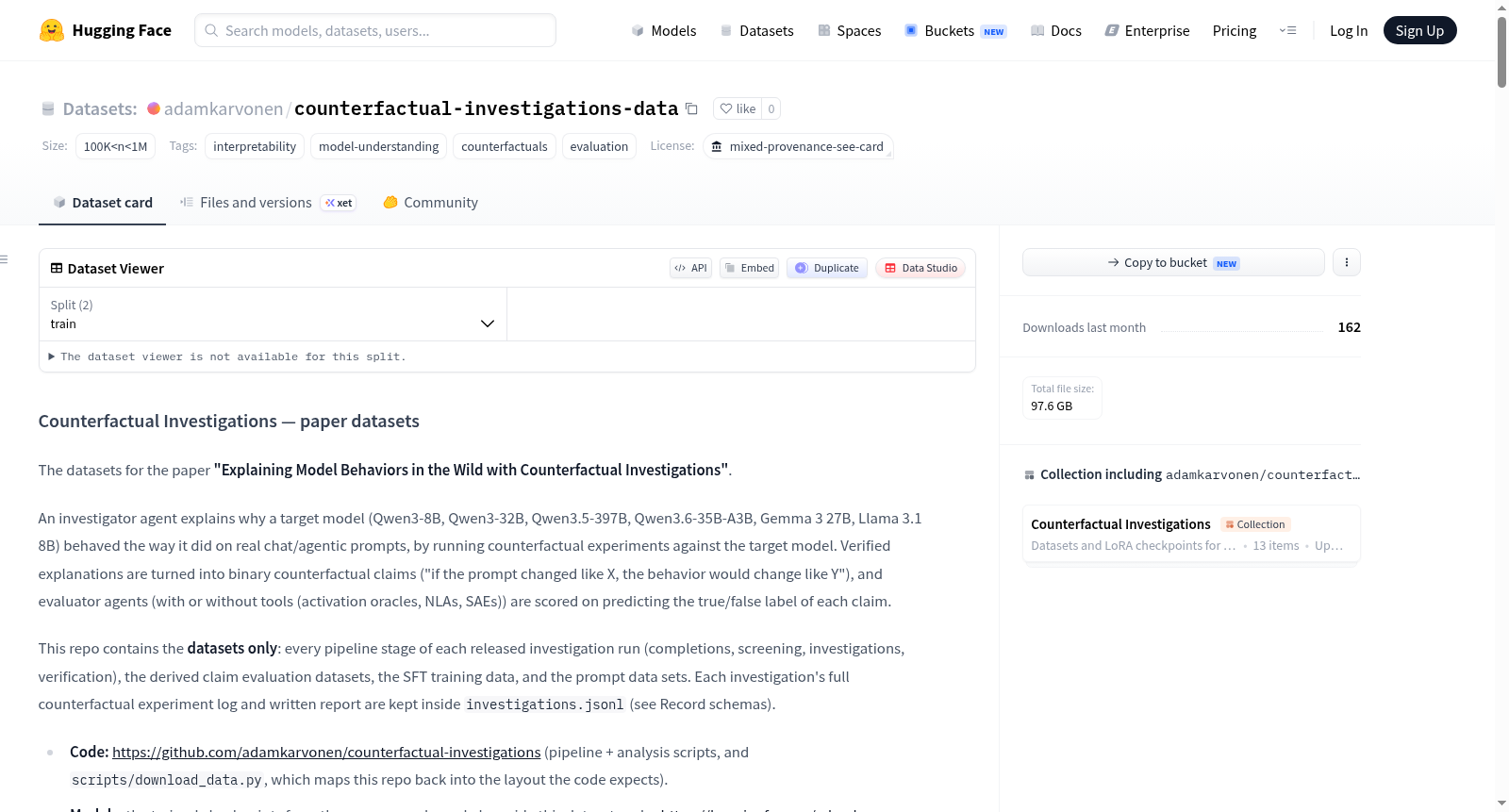
Task: Open the Split train dropdown
Action: pyautogui.click(x=273, y=314)
